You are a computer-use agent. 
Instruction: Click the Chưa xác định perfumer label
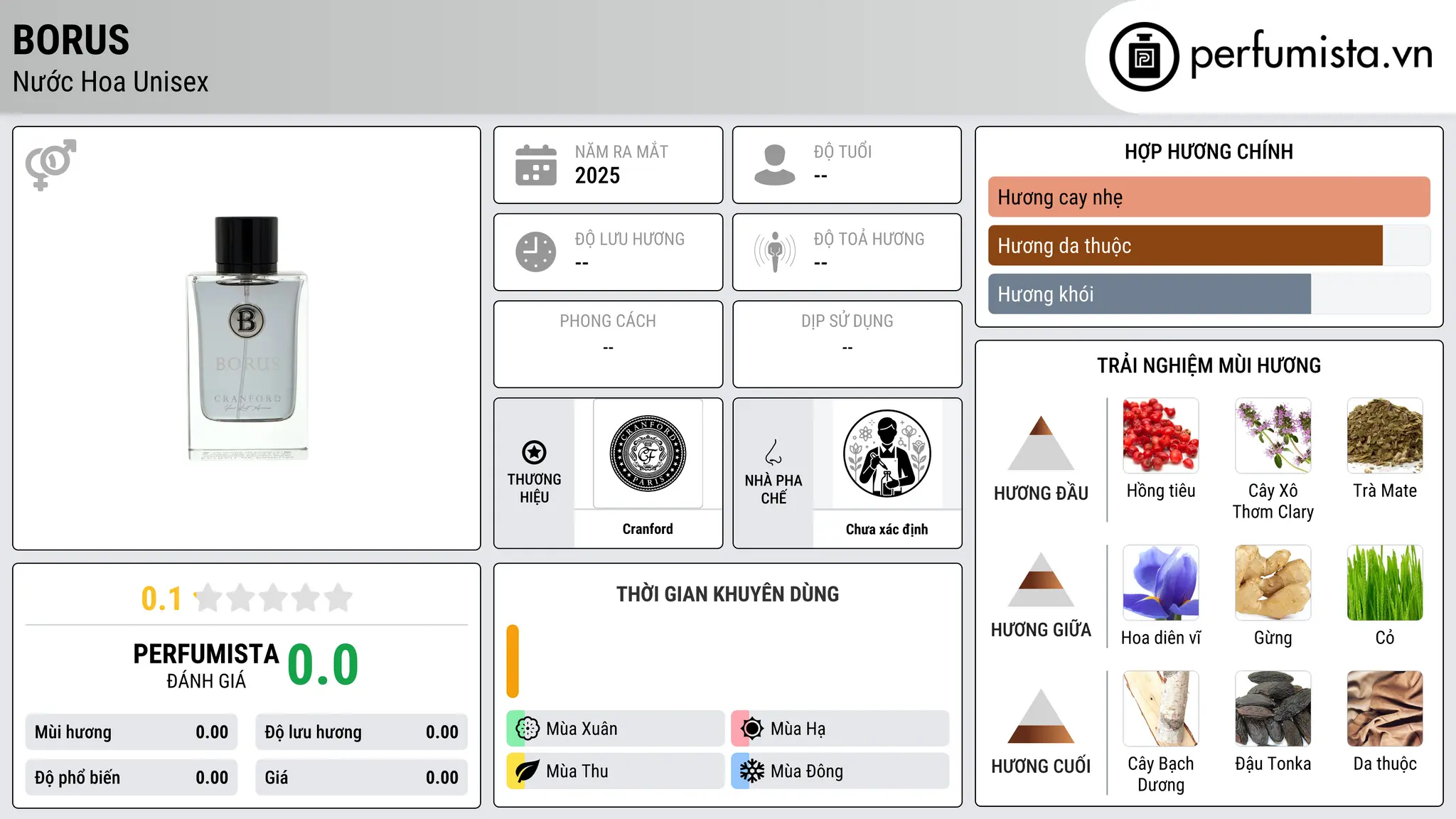[x=887, y=529]
